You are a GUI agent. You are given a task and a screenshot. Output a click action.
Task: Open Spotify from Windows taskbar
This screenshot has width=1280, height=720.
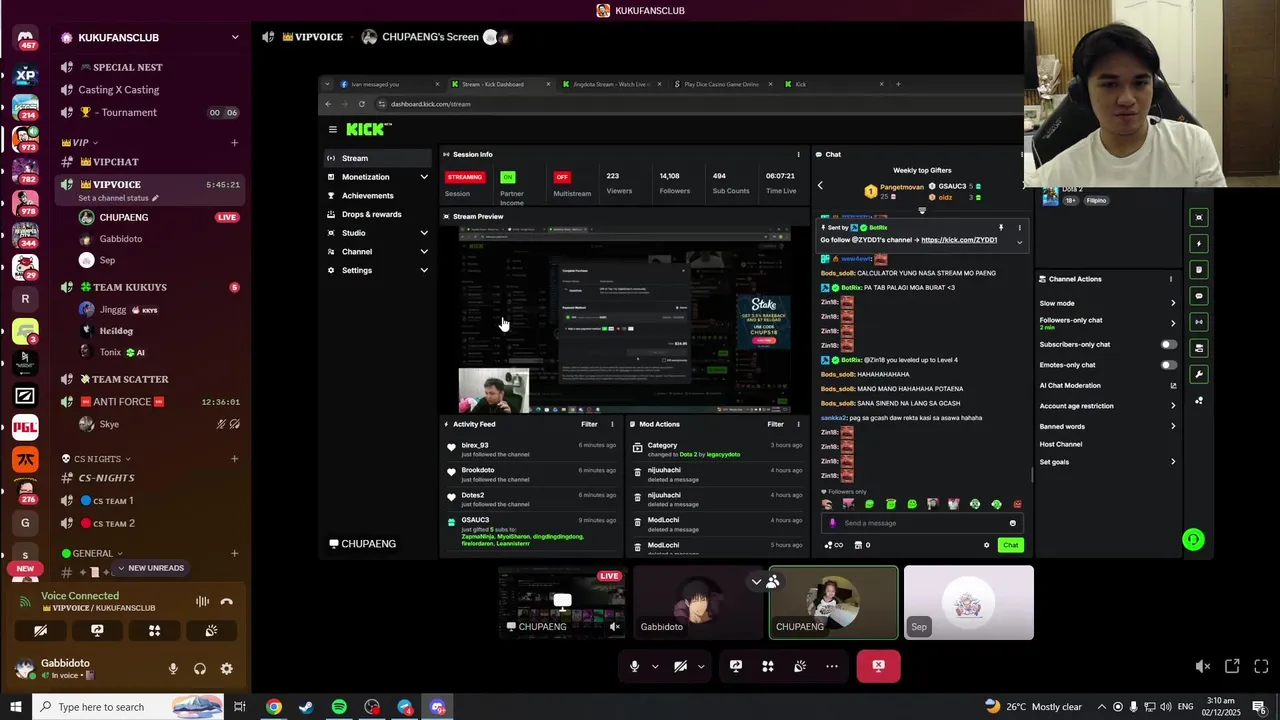tap(339, 707)
